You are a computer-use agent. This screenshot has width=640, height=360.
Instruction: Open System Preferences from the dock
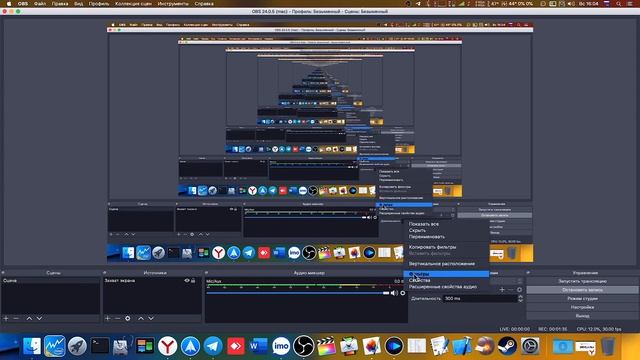click(530, 346)
